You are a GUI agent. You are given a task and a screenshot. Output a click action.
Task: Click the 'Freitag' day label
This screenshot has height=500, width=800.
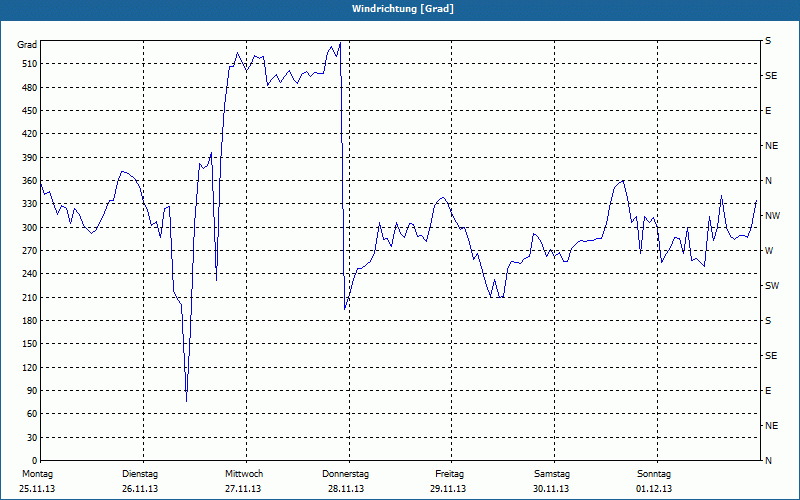point(449,474)
